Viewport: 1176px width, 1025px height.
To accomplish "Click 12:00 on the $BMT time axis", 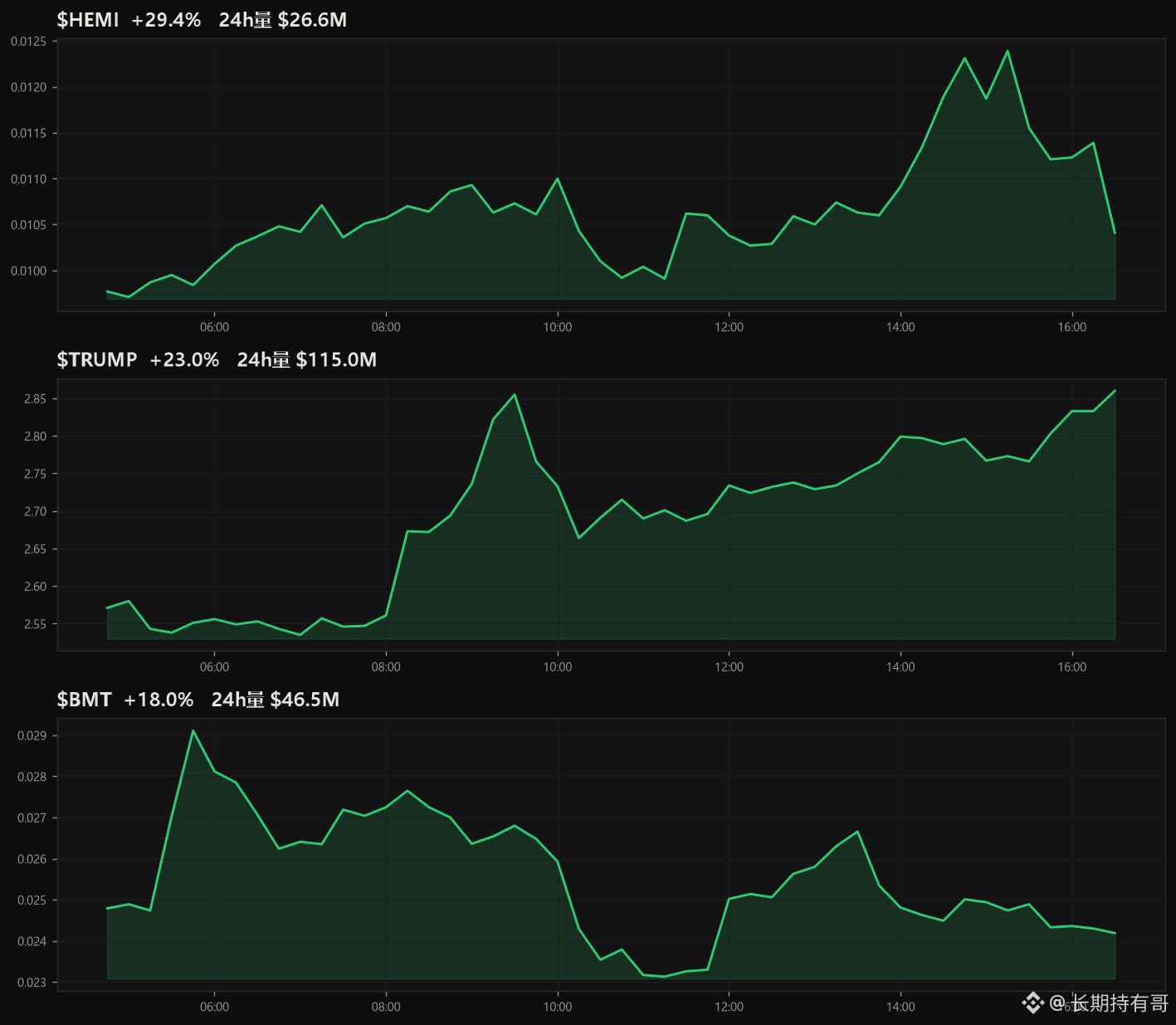I will click(x=730, y=1007).
